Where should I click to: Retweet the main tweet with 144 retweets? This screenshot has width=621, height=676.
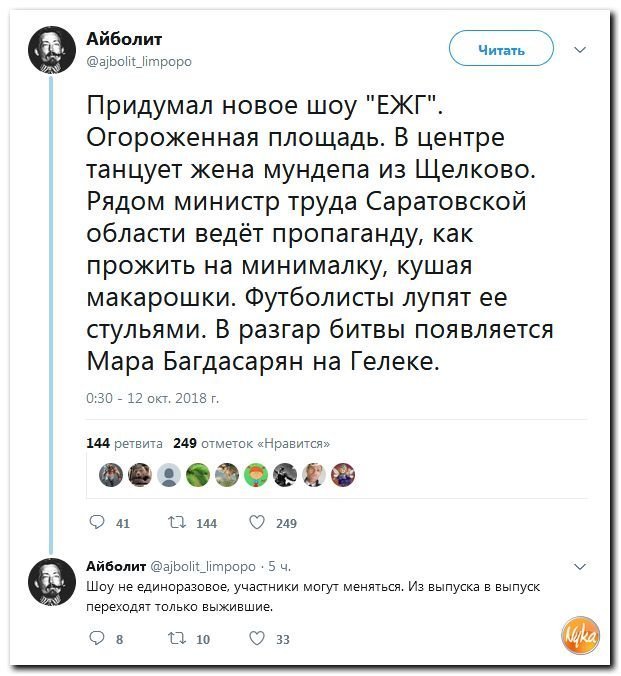(x=177, y=523)
